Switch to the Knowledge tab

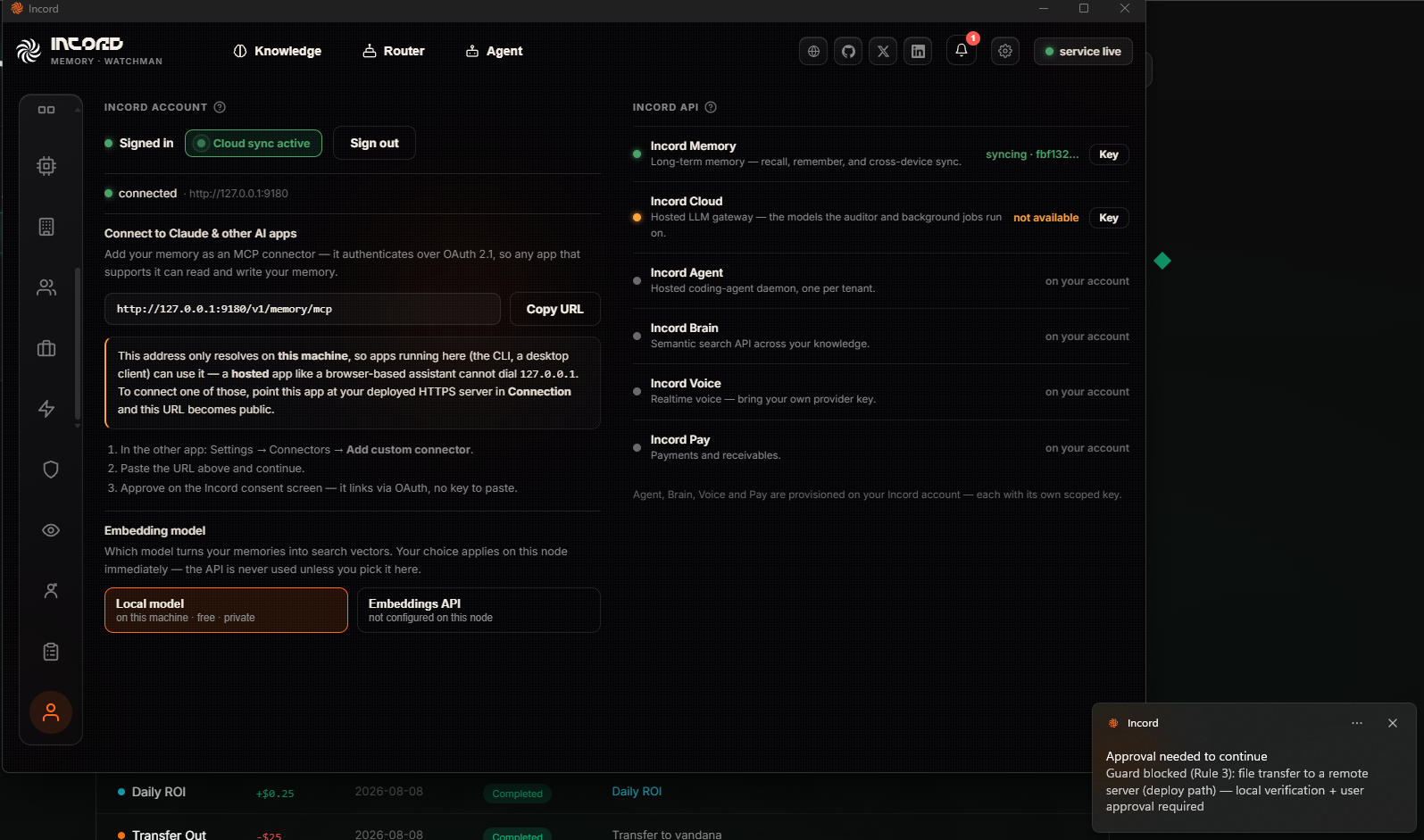(277, 51)
